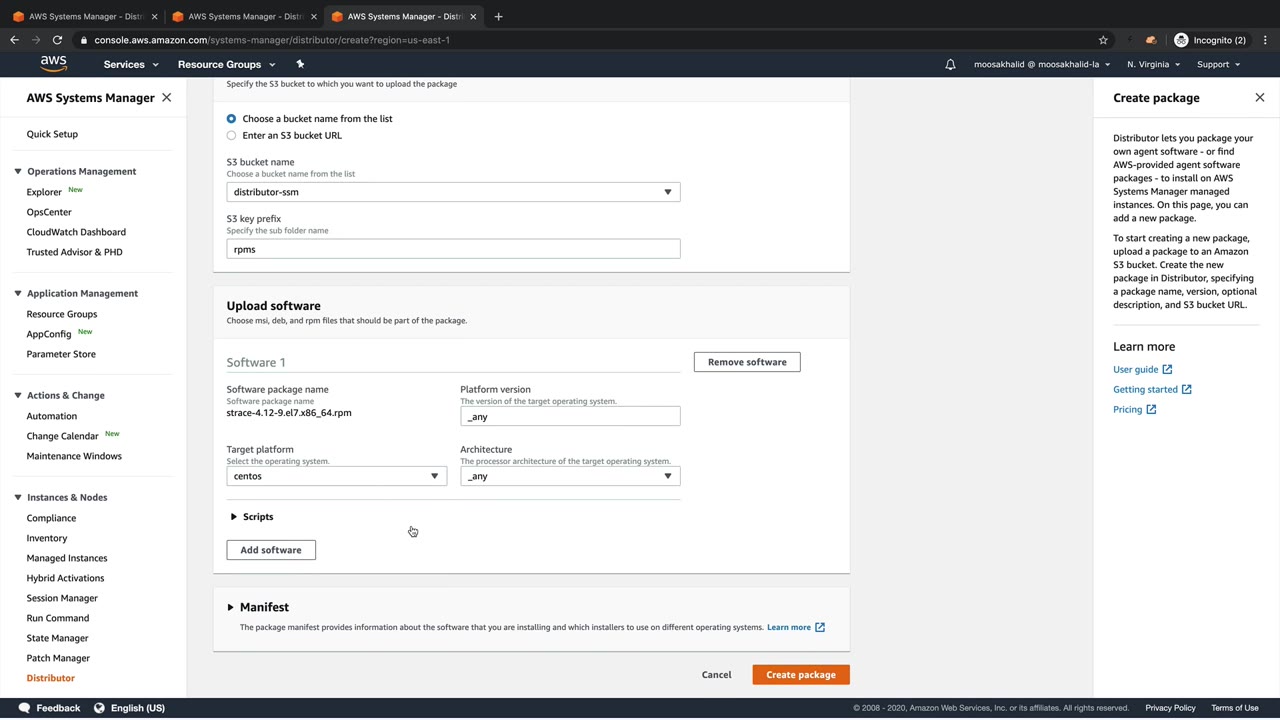The width and height of the screenshot is (1280, 720).
Task: Close the AWS Systems Manager sidebar
Action: pyautogui.click(x=166, y=98)
